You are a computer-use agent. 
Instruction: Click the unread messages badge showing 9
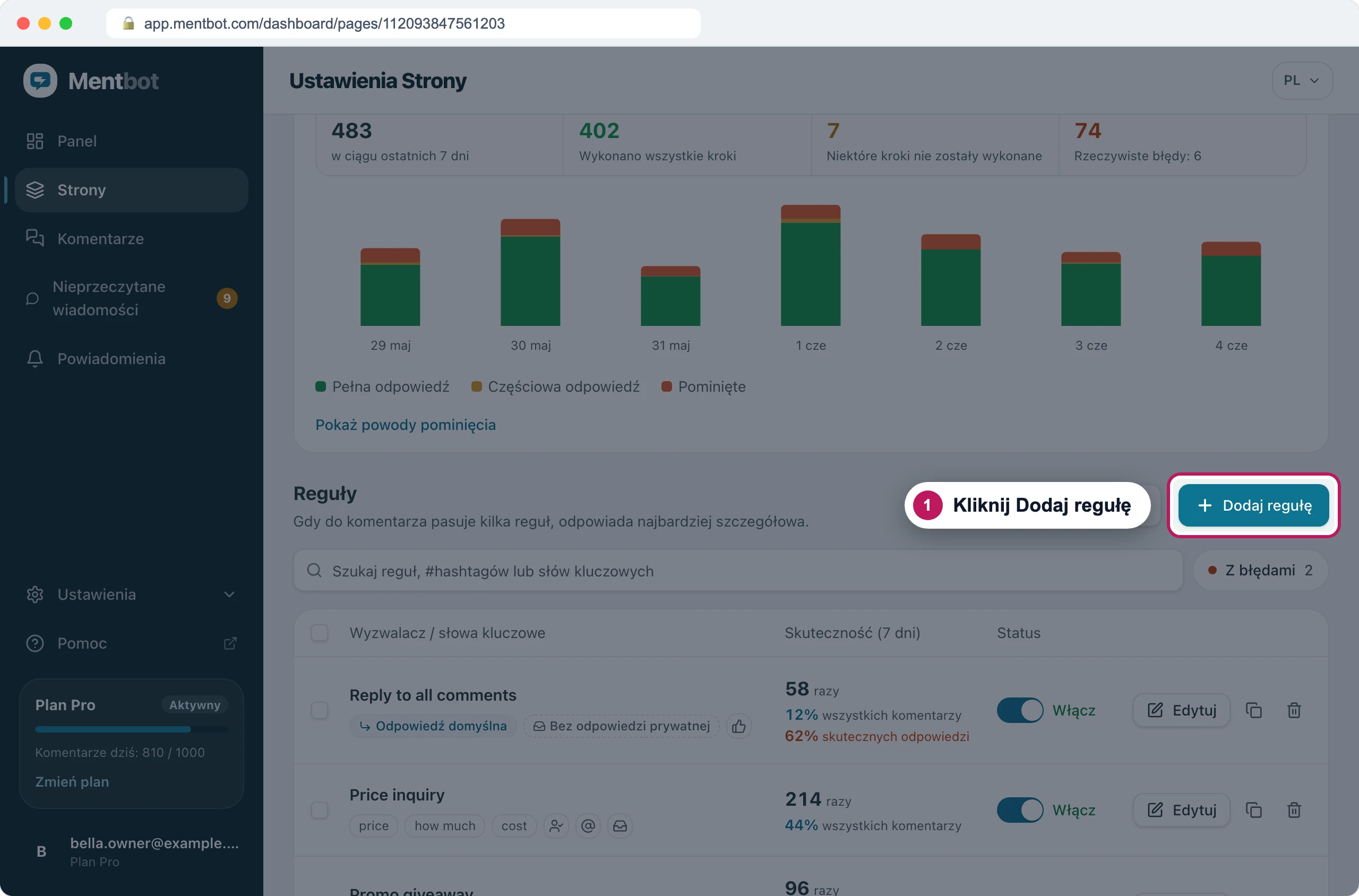227,298
